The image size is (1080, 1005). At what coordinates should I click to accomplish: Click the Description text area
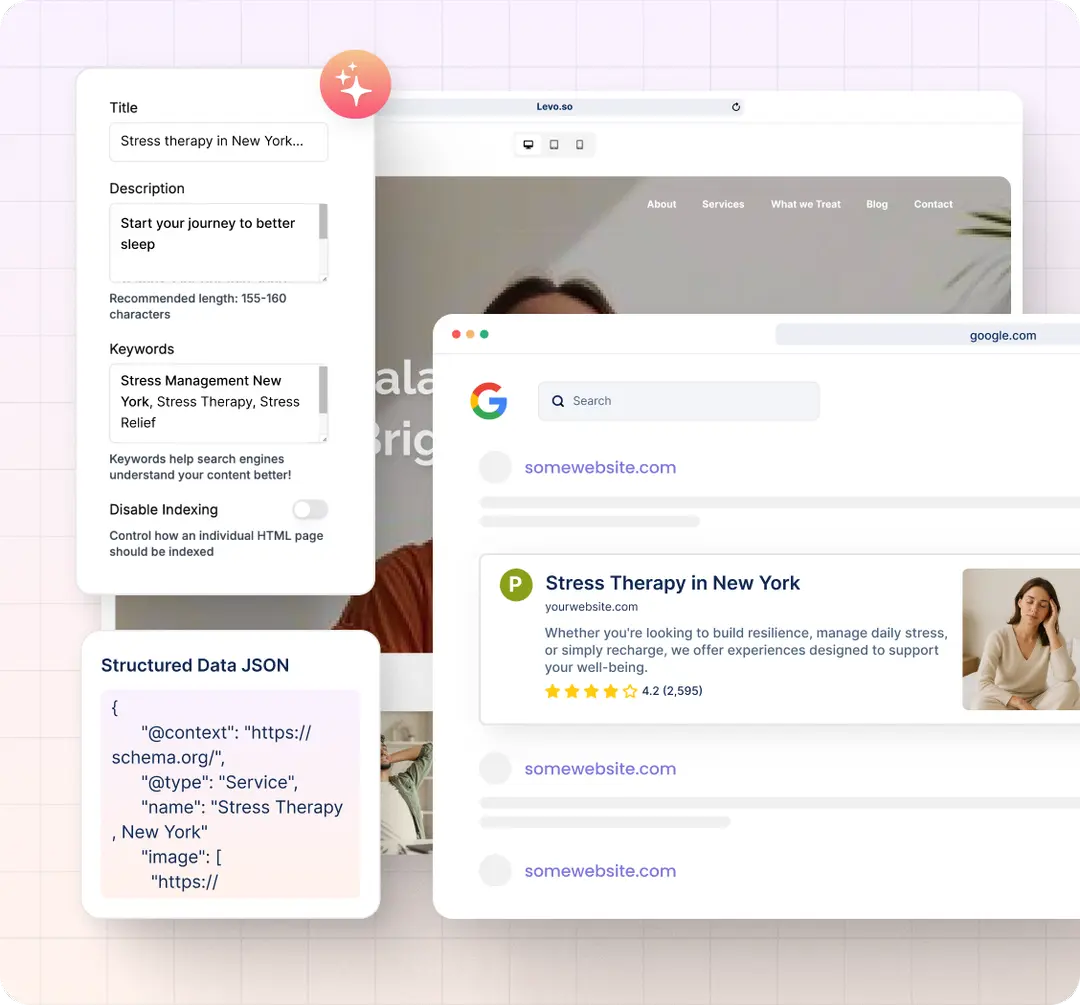(218, 242)
